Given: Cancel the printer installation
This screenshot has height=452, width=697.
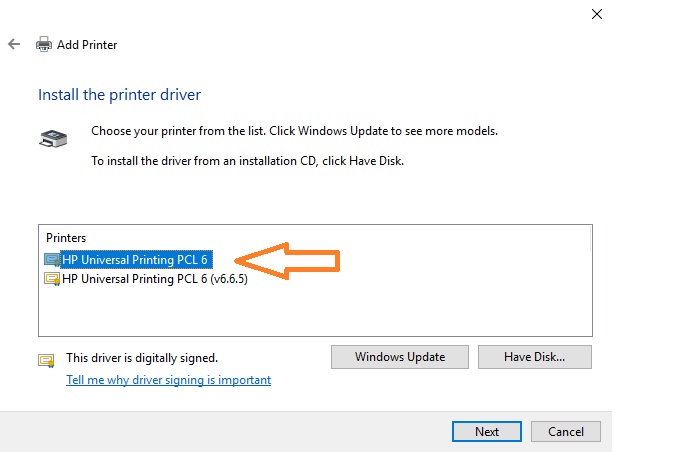Looking at the screenshot, I should coord(566,432).
